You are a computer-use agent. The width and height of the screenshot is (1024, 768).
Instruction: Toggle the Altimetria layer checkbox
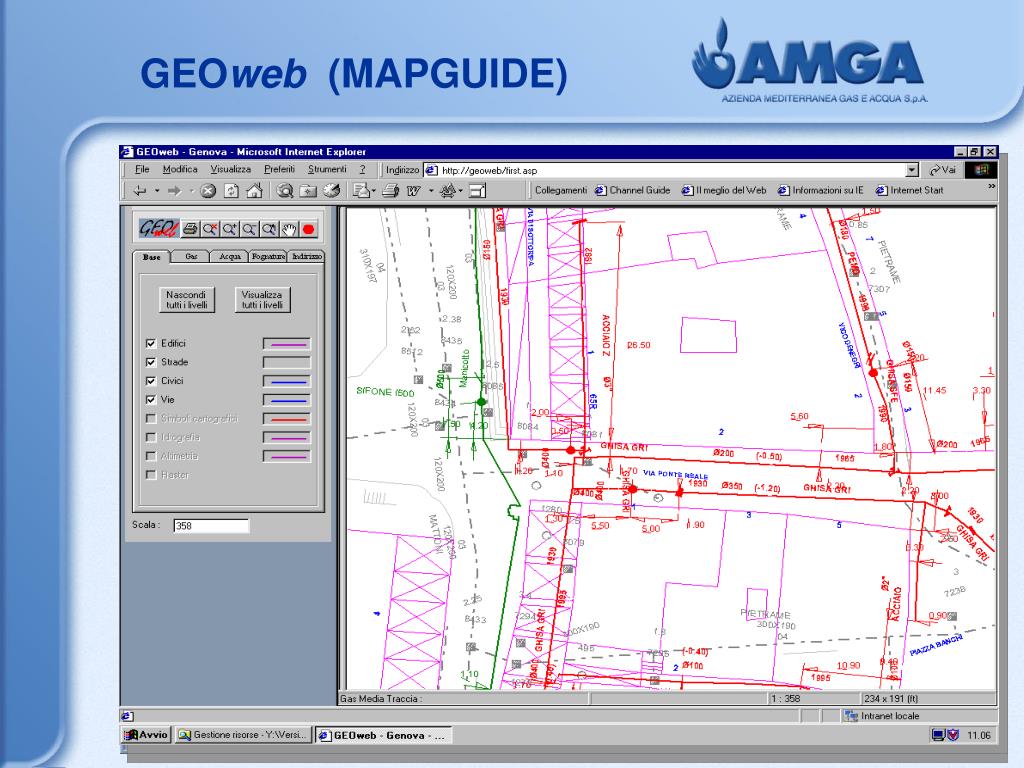(x=151, y=456)
